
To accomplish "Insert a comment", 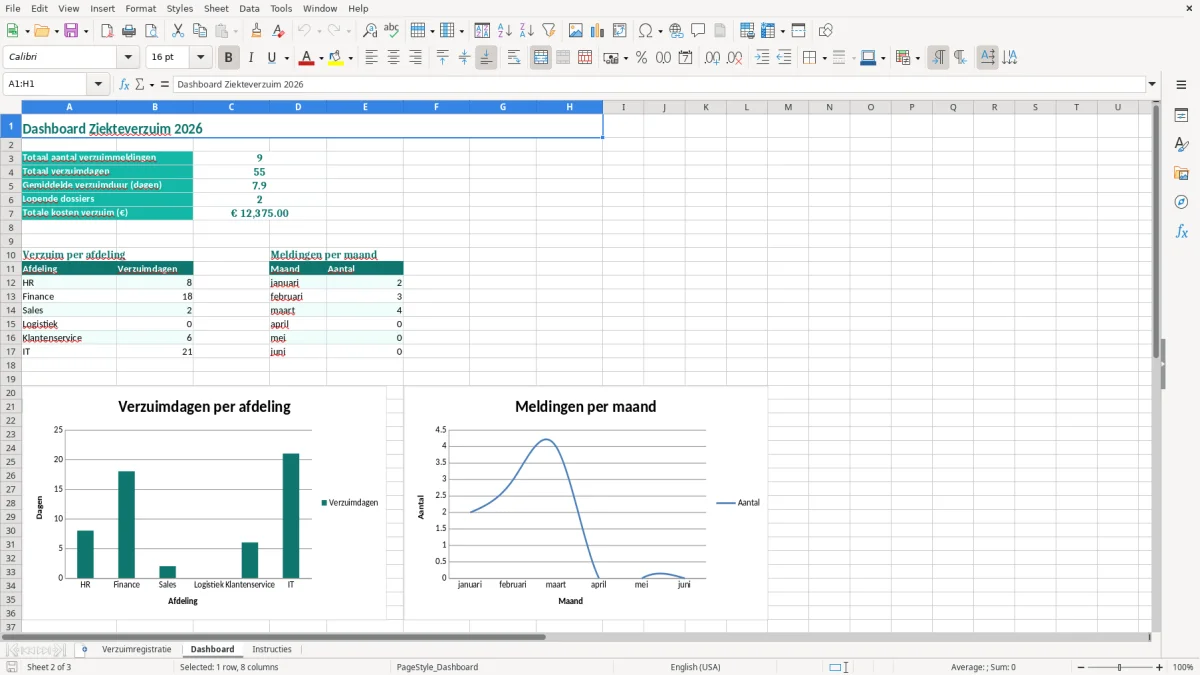I will tap(698, 31).
